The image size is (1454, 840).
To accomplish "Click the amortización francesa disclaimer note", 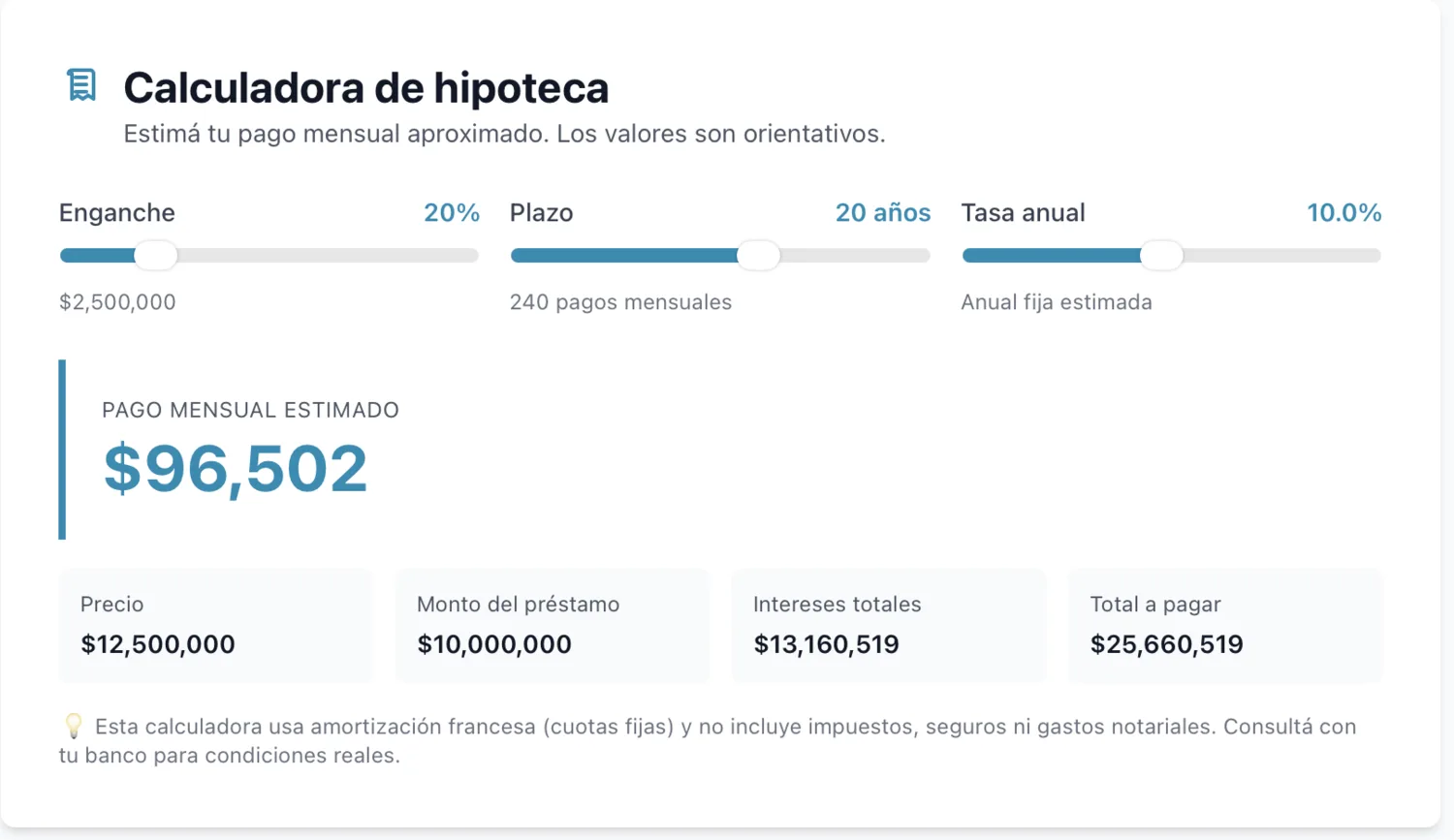I will click(708, 741).
